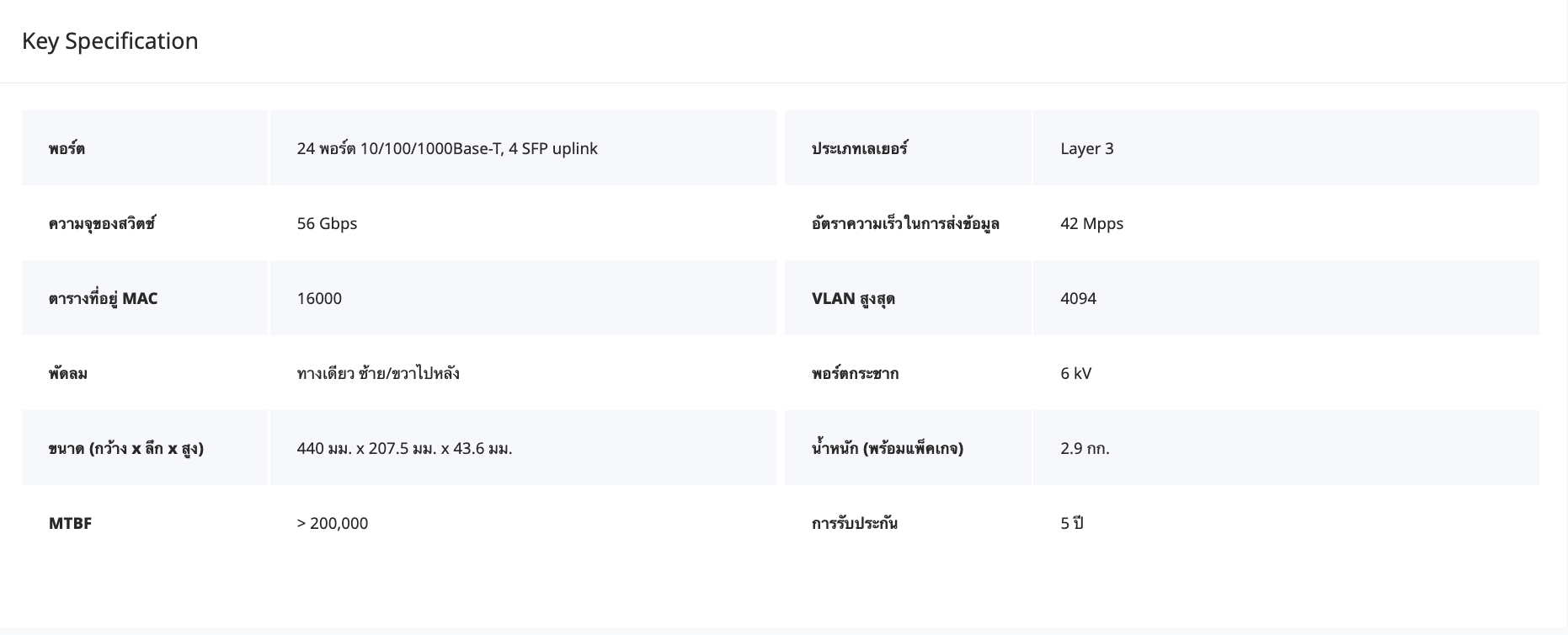Select the ประเภทเลเยอร์ label
1568x635 pixels.
pos(859,148)
